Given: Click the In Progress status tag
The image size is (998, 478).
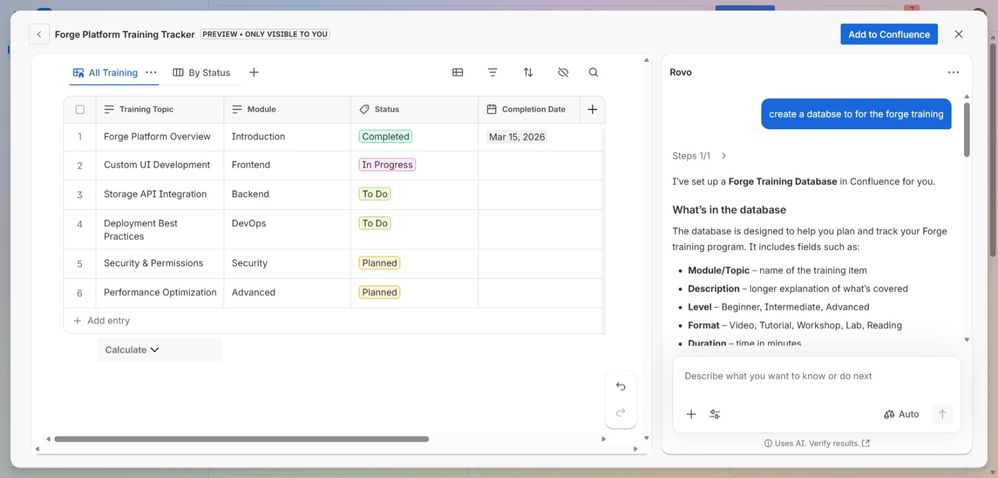Looking at the screenshot, I should pos(387,165).
